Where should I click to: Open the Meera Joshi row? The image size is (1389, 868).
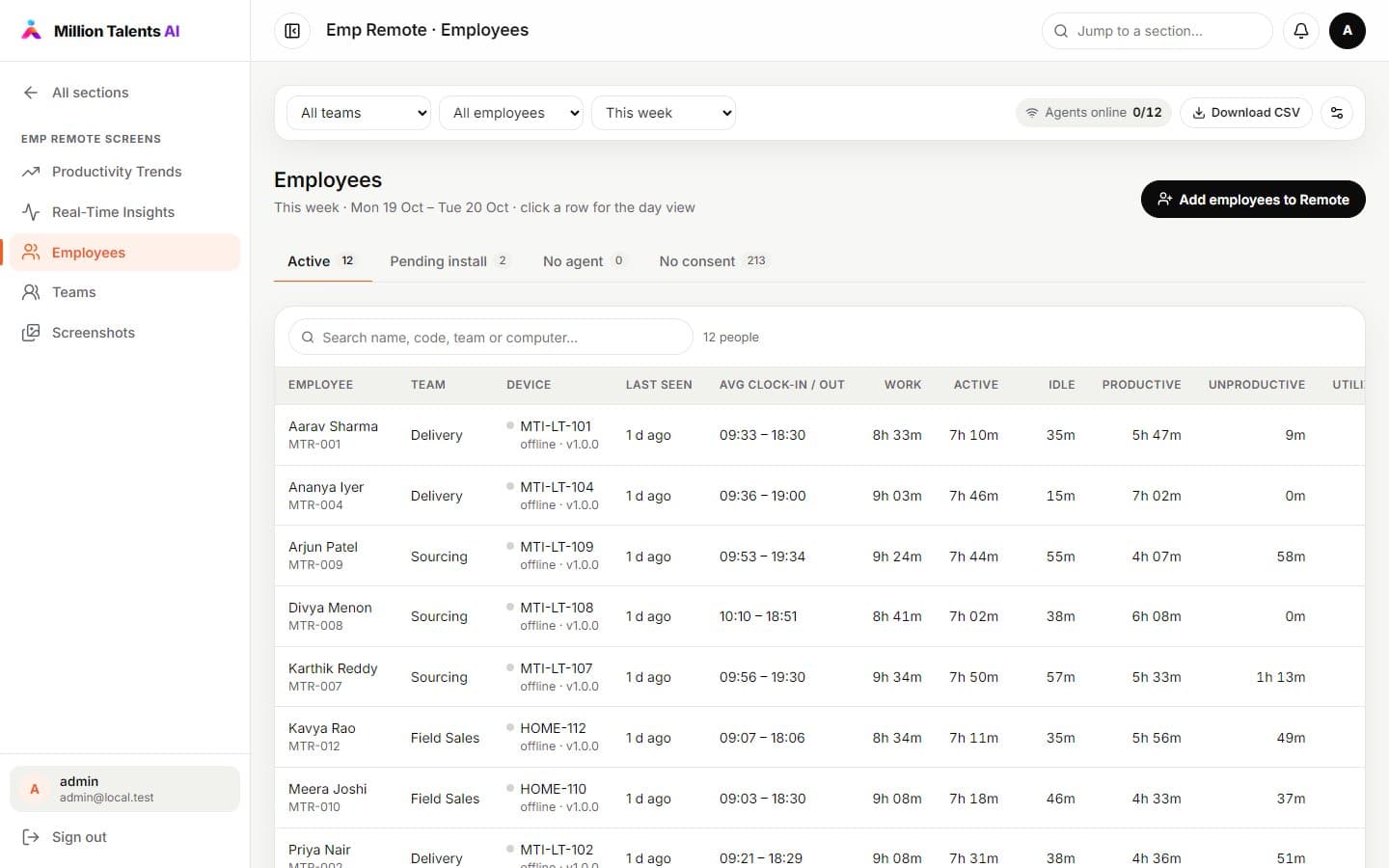820,799
